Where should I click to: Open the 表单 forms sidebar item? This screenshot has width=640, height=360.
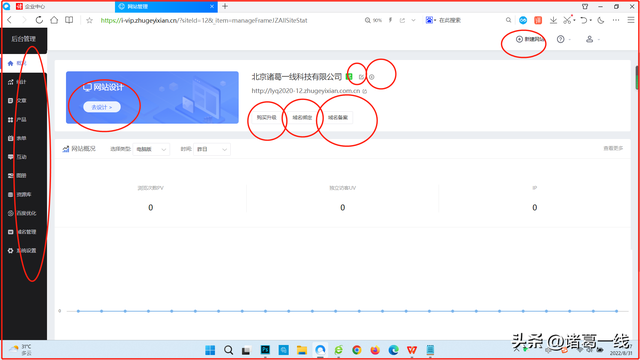(23, 138)
